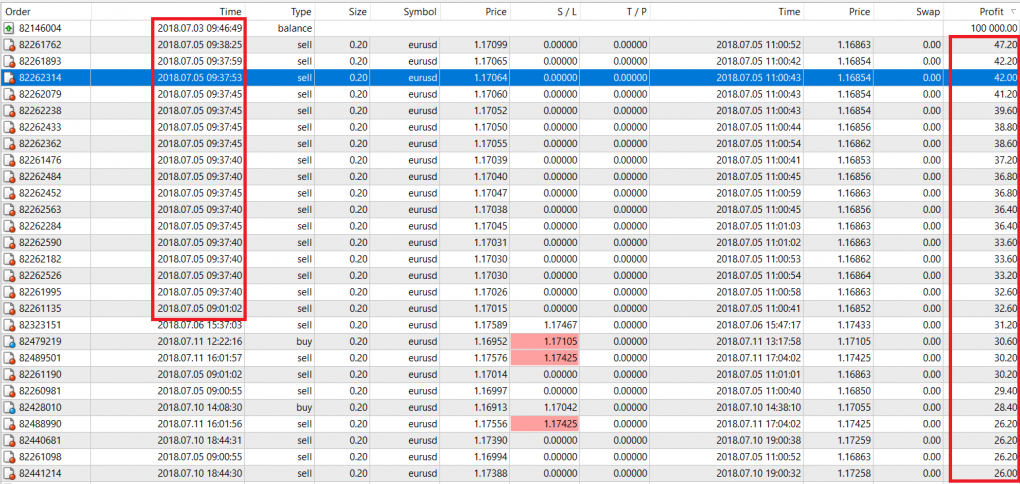Image resolution: width=1020 pixels, height=484 pixels.
Task: Click the order icon beside 82489501
Action: [x=8, y=358]
